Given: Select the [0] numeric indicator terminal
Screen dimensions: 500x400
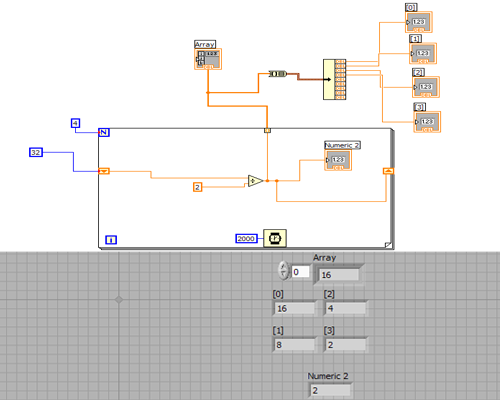Looking at the screenshot, I should pos(419,22).
